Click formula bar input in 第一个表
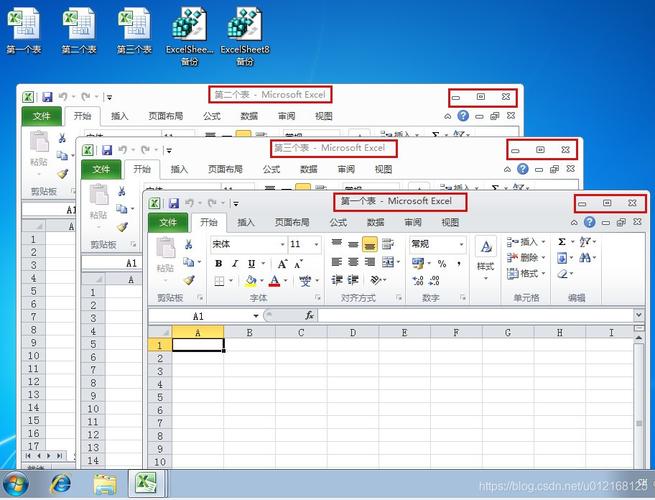 point(475,315)
